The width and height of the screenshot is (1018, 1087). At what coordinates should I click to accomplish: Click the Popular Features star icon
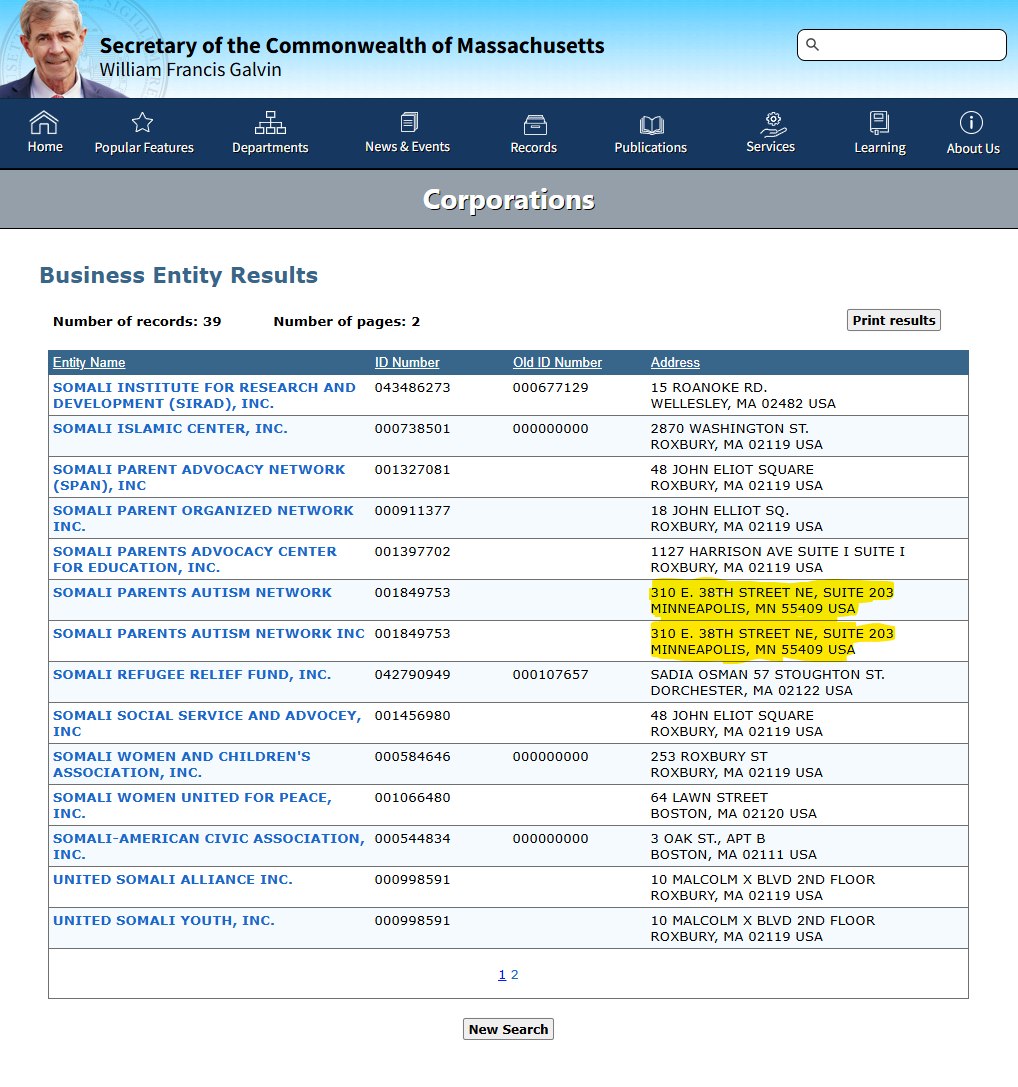[x=143, y=123]
